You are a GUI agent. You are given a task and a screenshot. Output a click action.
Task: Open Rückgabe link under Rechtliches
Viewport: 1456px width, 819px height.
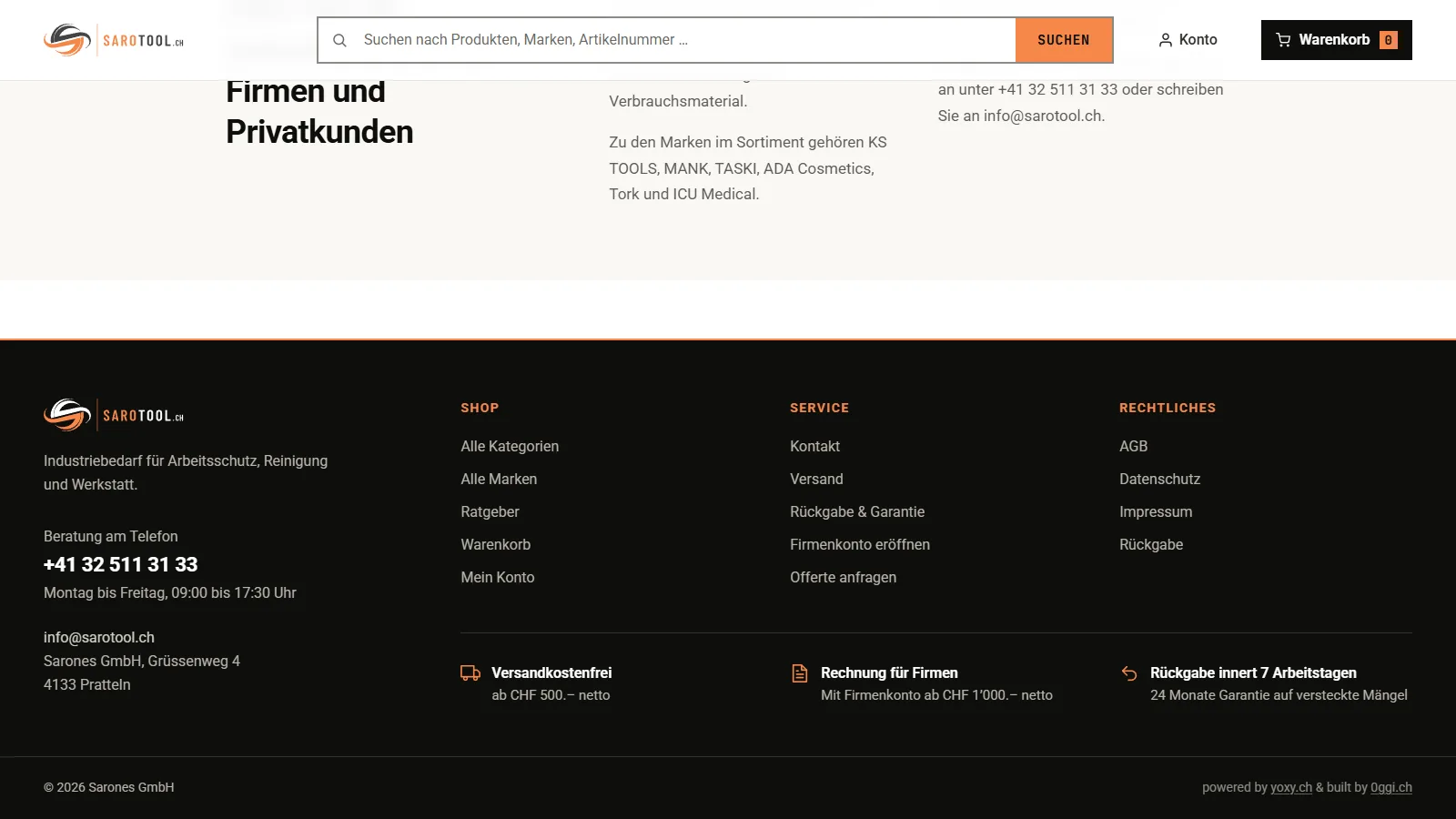click(x=1151, y=544)
